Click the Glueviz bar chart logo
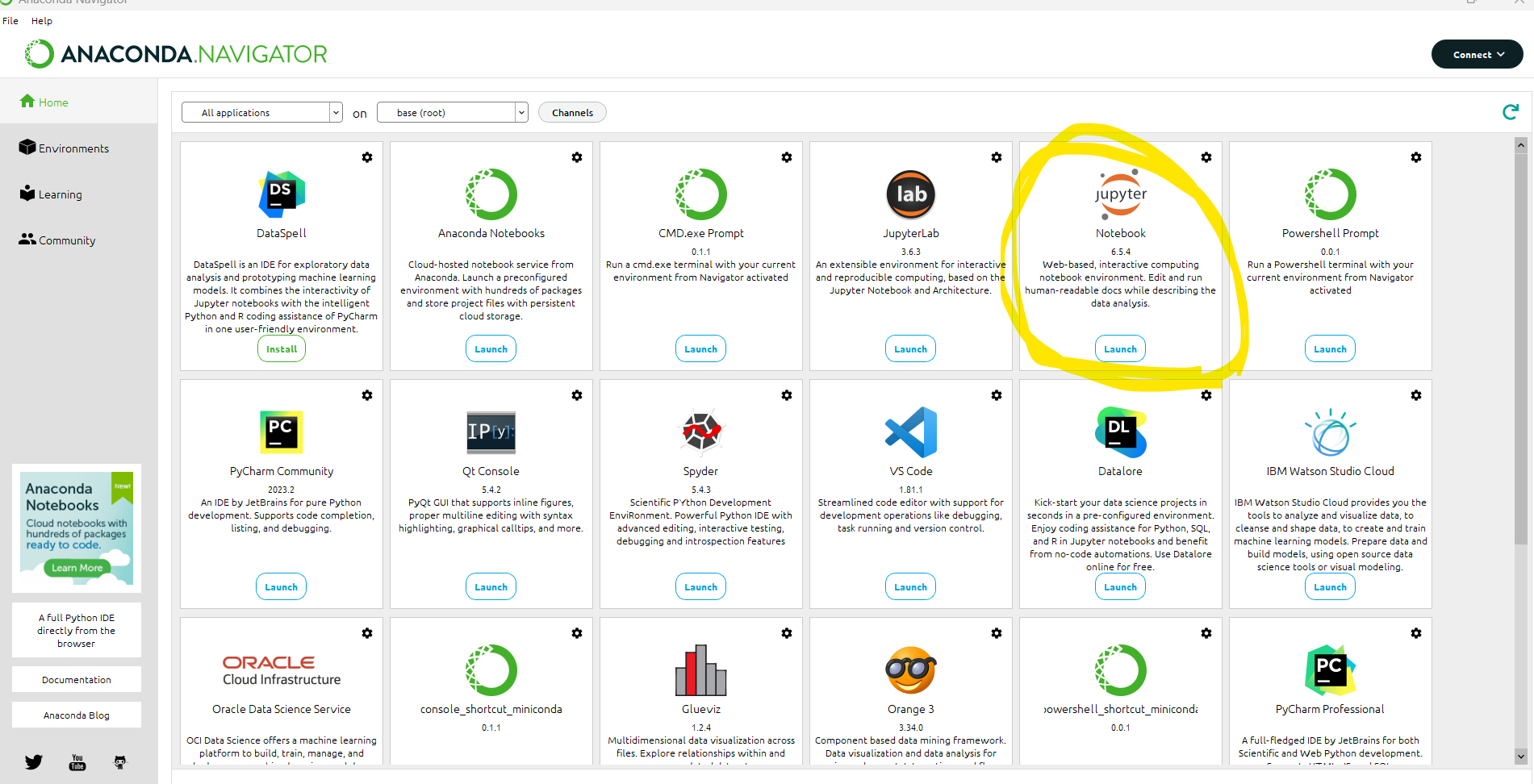 701,670
